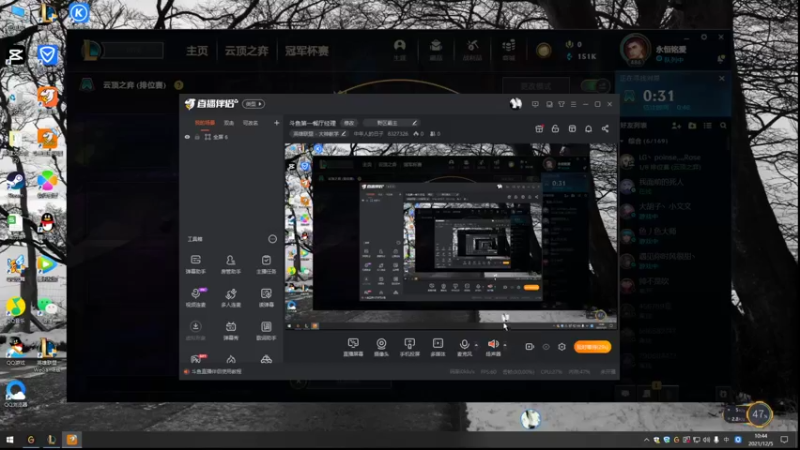Open the feedback message icon in title bar
This screenshot has height=450, width=800.
coord(535,104)
